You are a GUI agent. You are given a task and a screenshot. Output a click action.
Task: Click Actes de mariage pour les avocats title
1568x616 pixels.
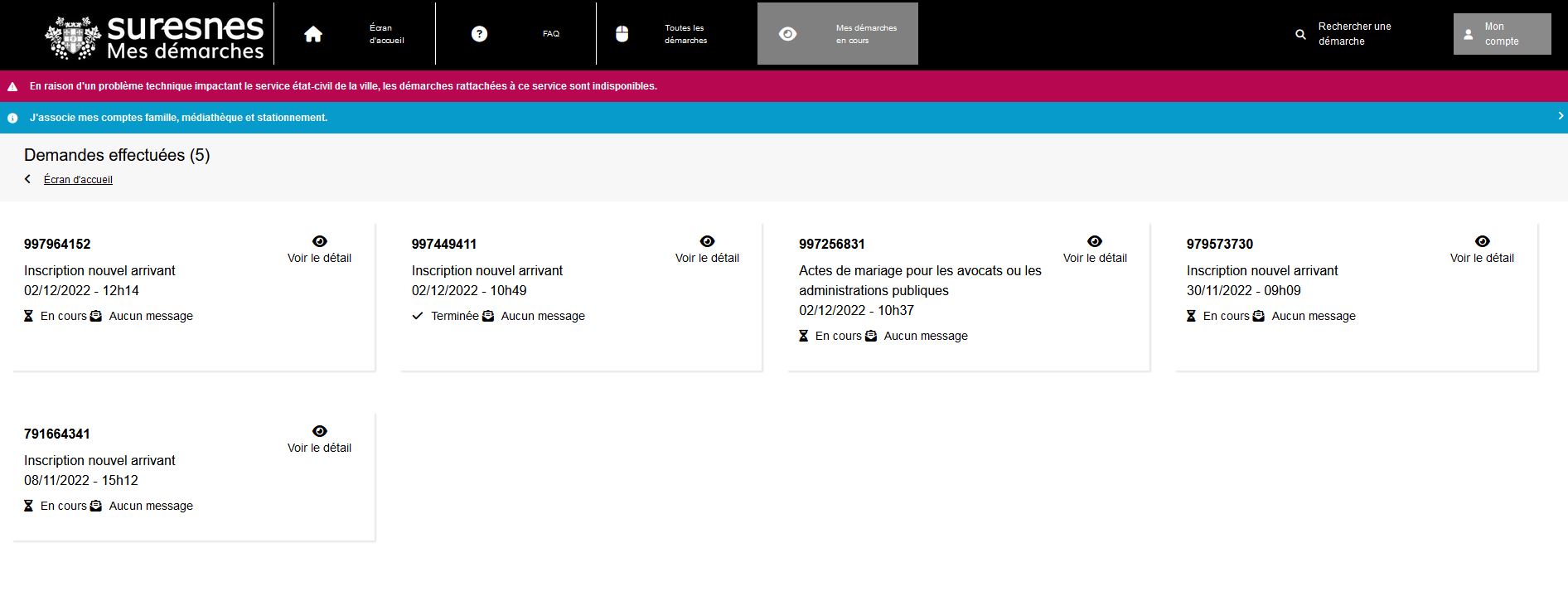pyautogui.click(x=920, y=280)
